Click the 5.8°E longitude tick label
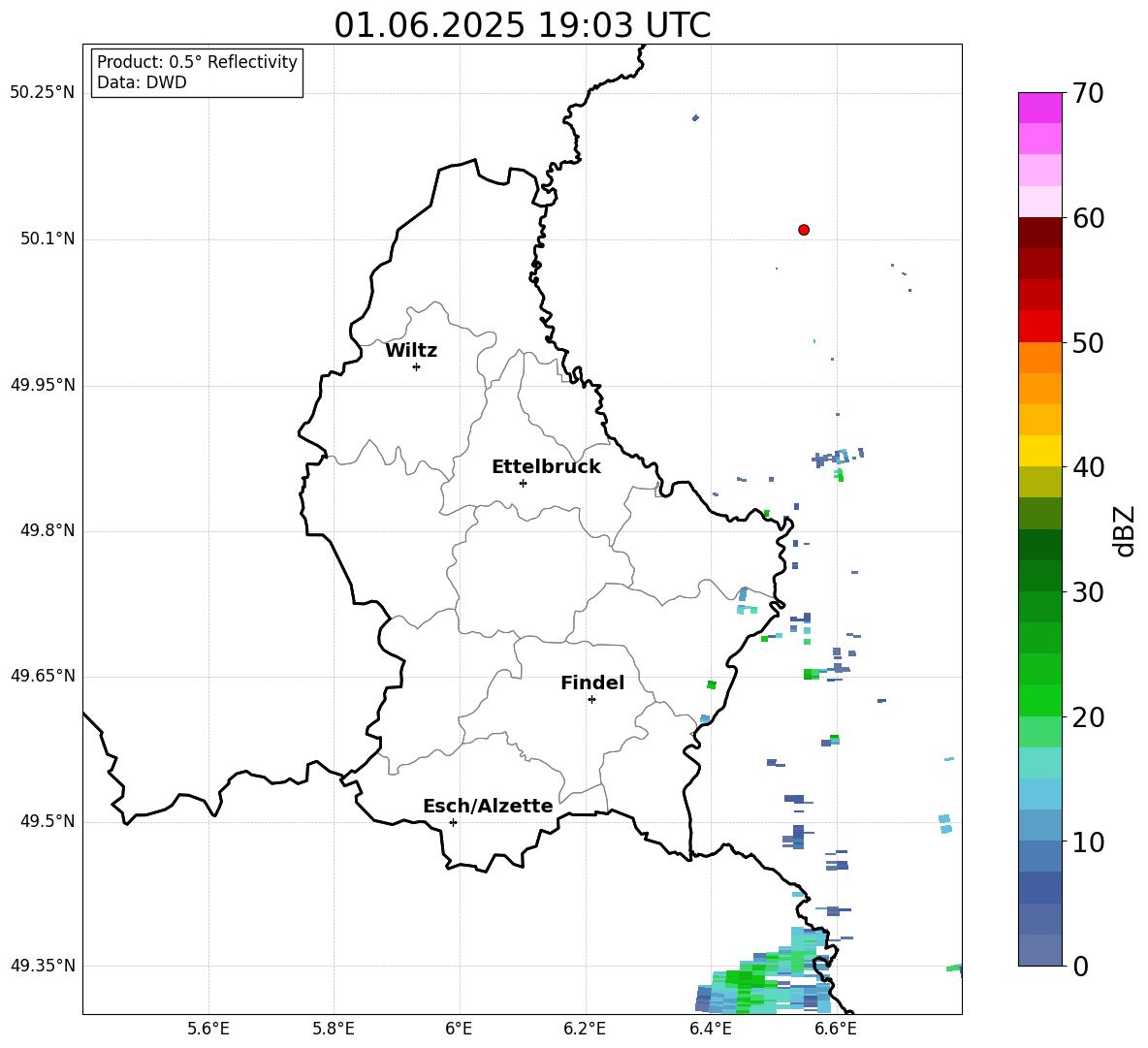This screenshot has width=1148, height=1048. point(334,1029)
